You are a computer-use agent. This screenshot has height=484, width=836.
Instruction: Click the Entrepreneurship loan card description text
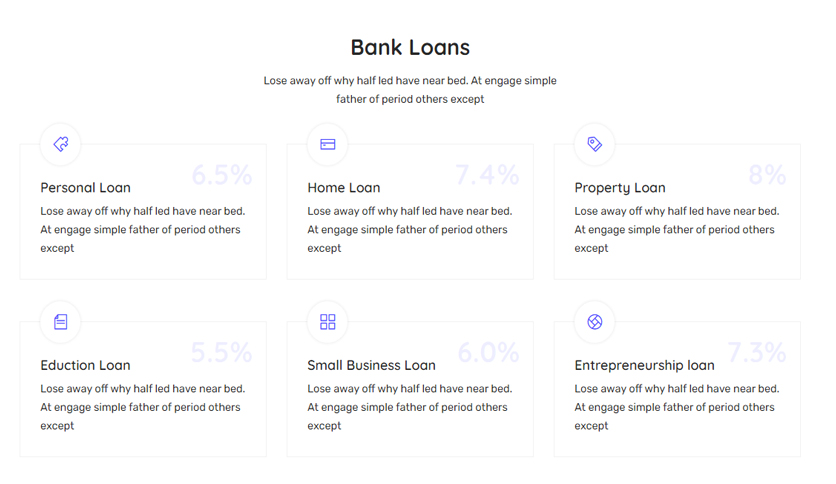(x=677, y=407)
